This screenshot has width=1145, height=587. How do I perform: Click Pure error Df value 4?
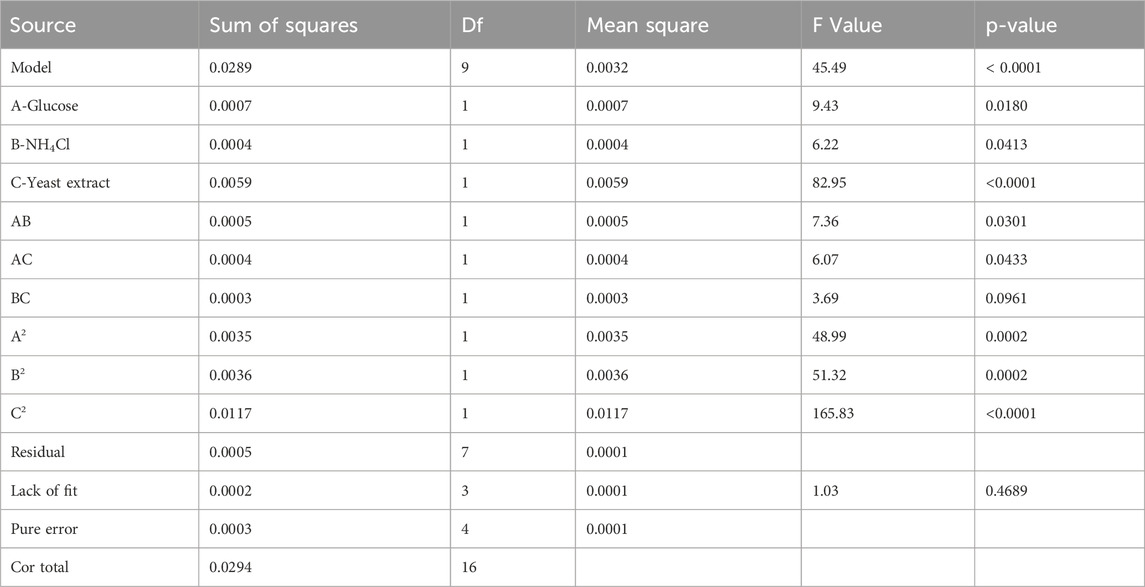[466, 528]
